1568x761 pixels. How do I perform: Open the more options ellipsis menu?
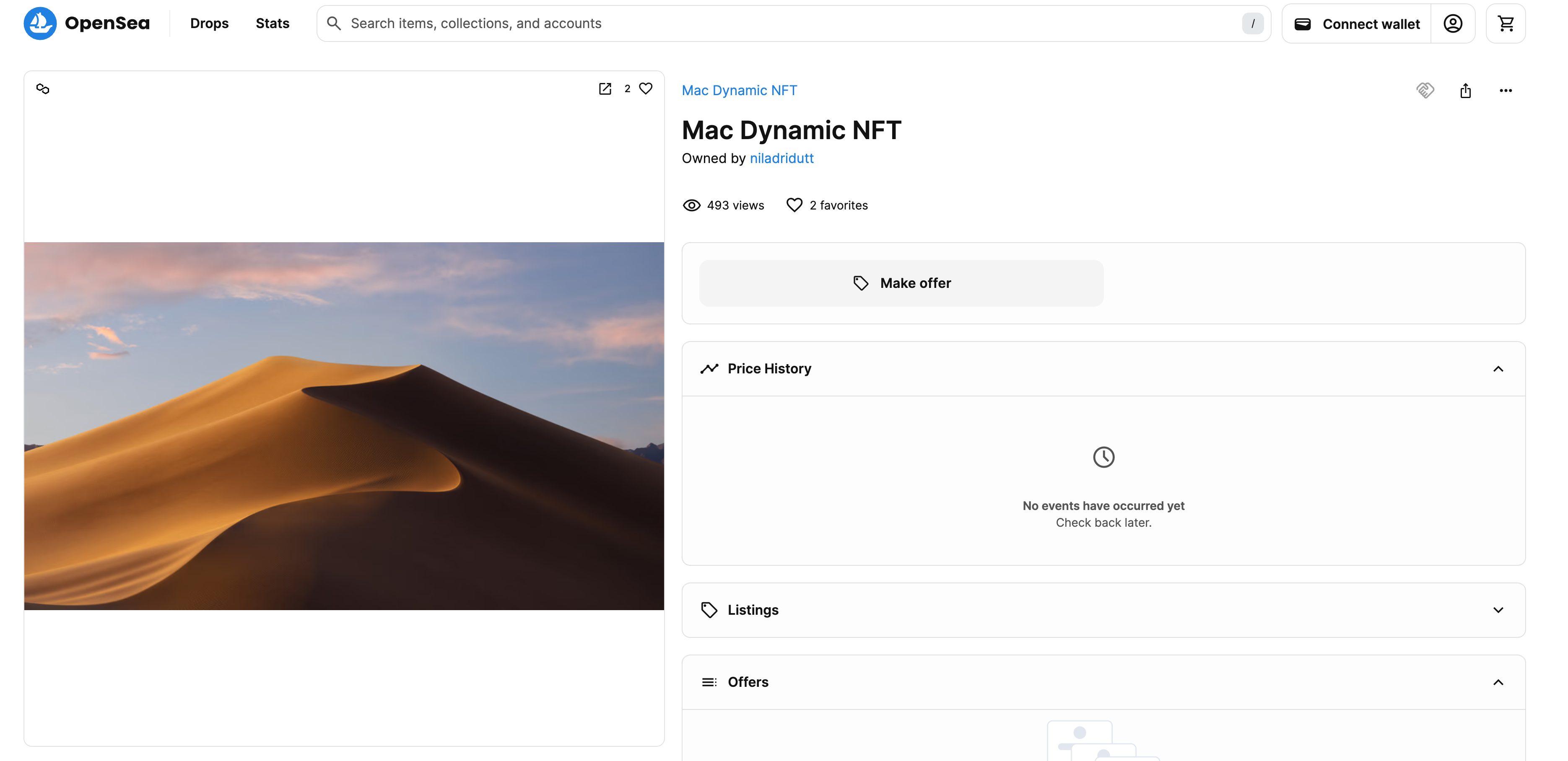coord(1506,90)
